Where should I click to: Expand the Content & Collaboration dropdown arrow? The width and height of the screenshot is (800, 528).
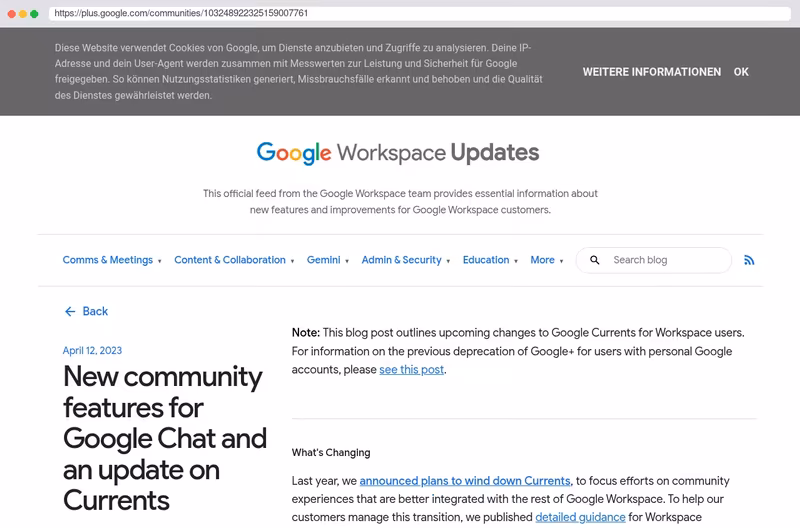[x=292, y=261]
